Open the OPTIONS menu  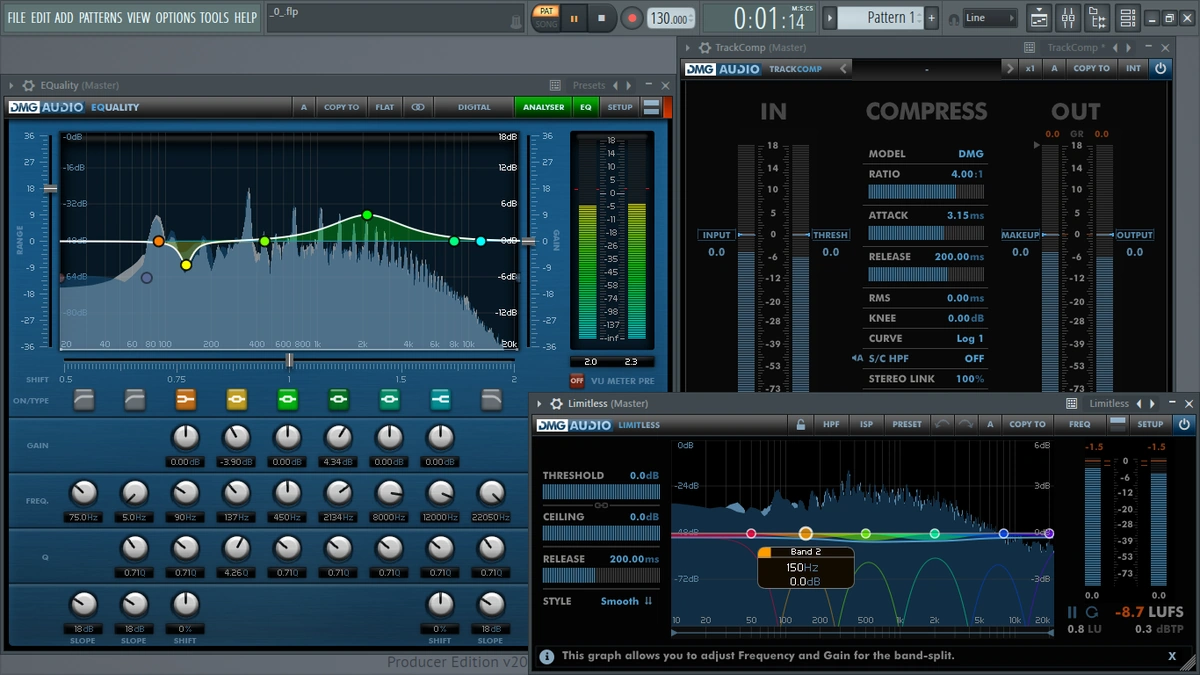175,18
